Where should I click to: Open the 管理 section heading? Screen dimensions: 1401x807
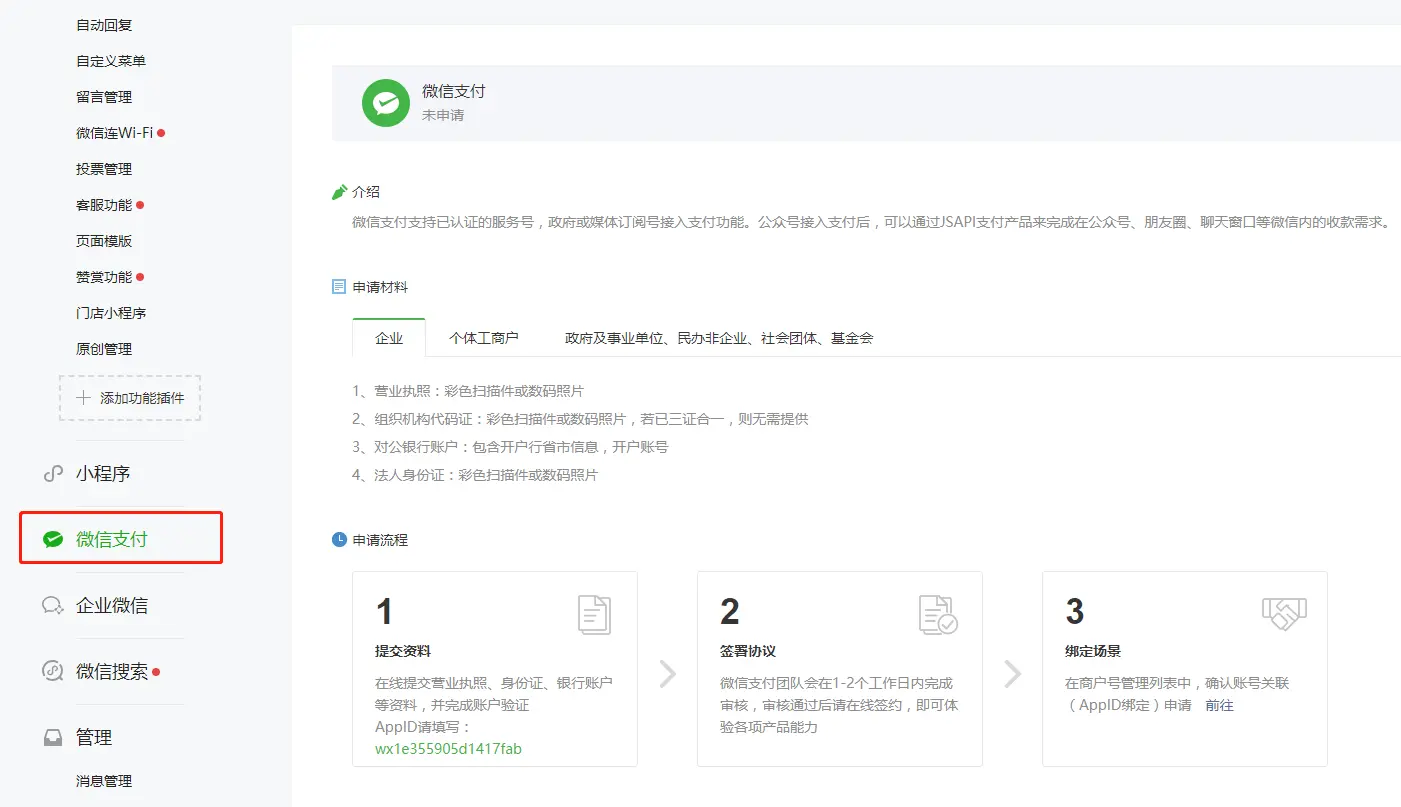click(x=94, y=738)
